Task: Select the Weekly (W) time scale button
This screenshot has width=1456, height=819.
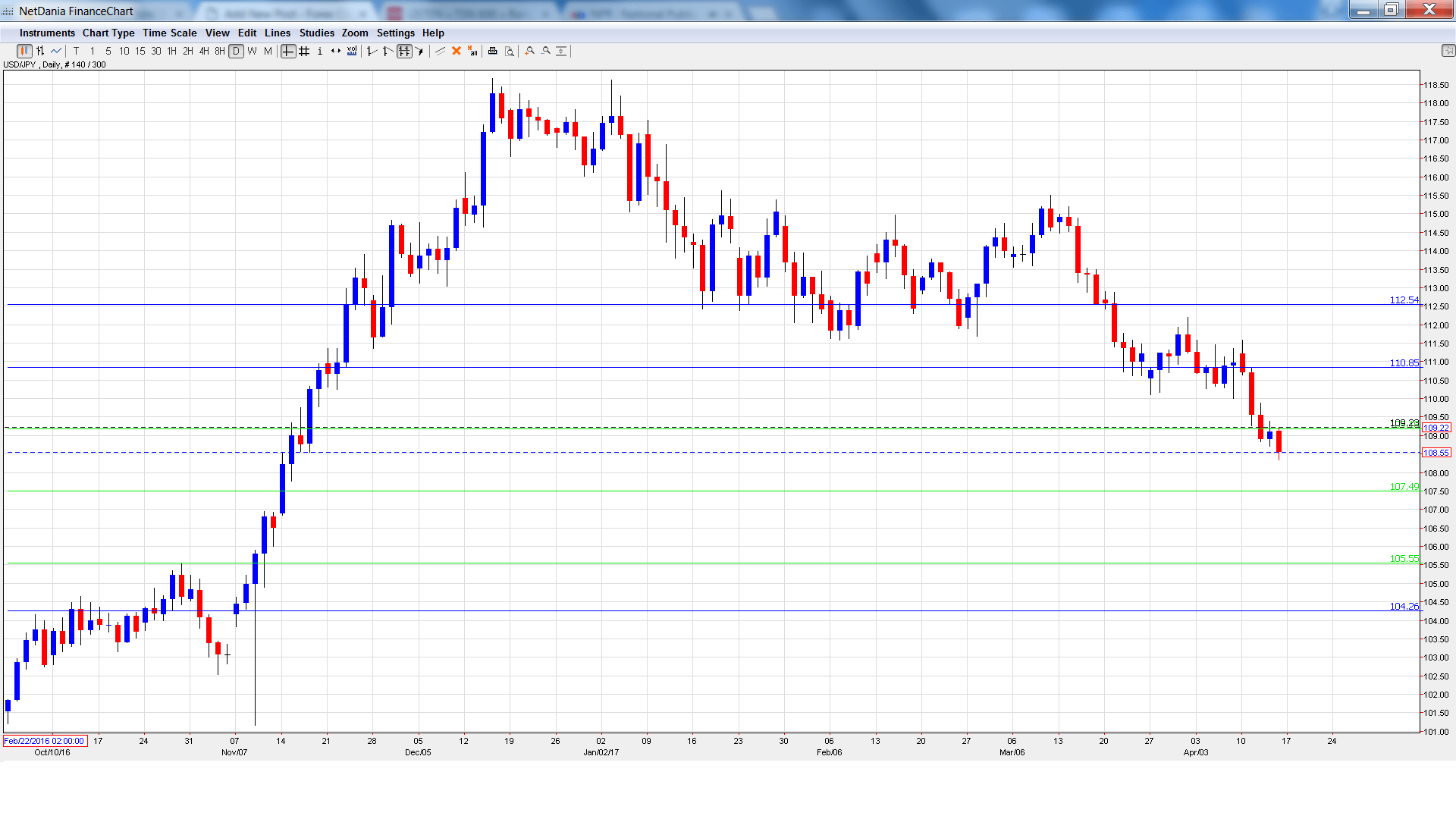Action: tap(252, 51)
